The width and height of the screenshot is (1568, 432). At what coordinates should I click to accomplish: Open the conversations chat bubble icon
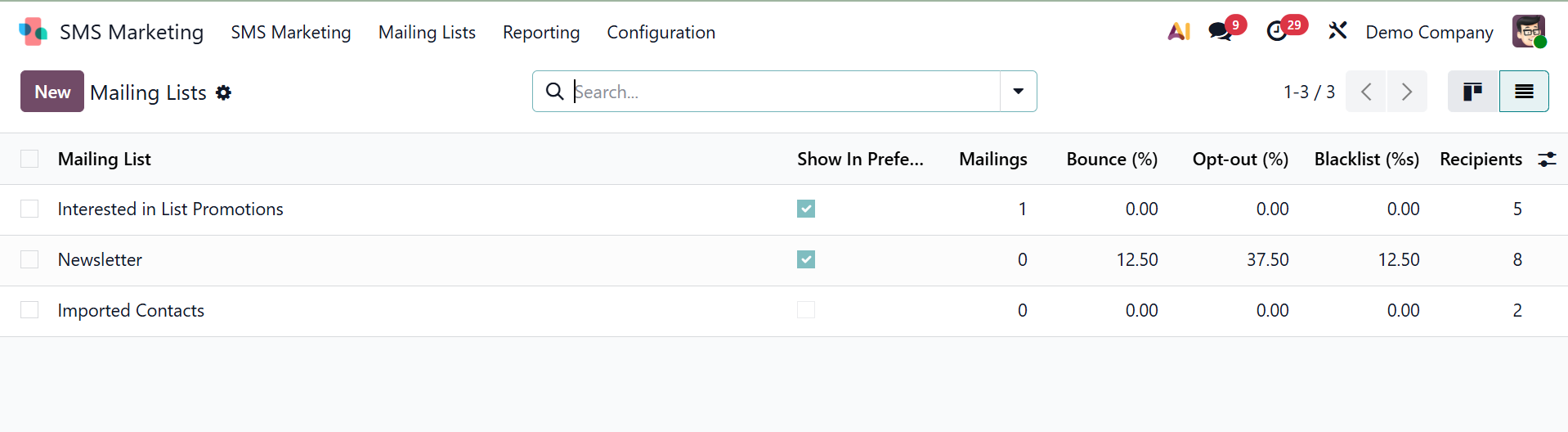pos(1220,32)
